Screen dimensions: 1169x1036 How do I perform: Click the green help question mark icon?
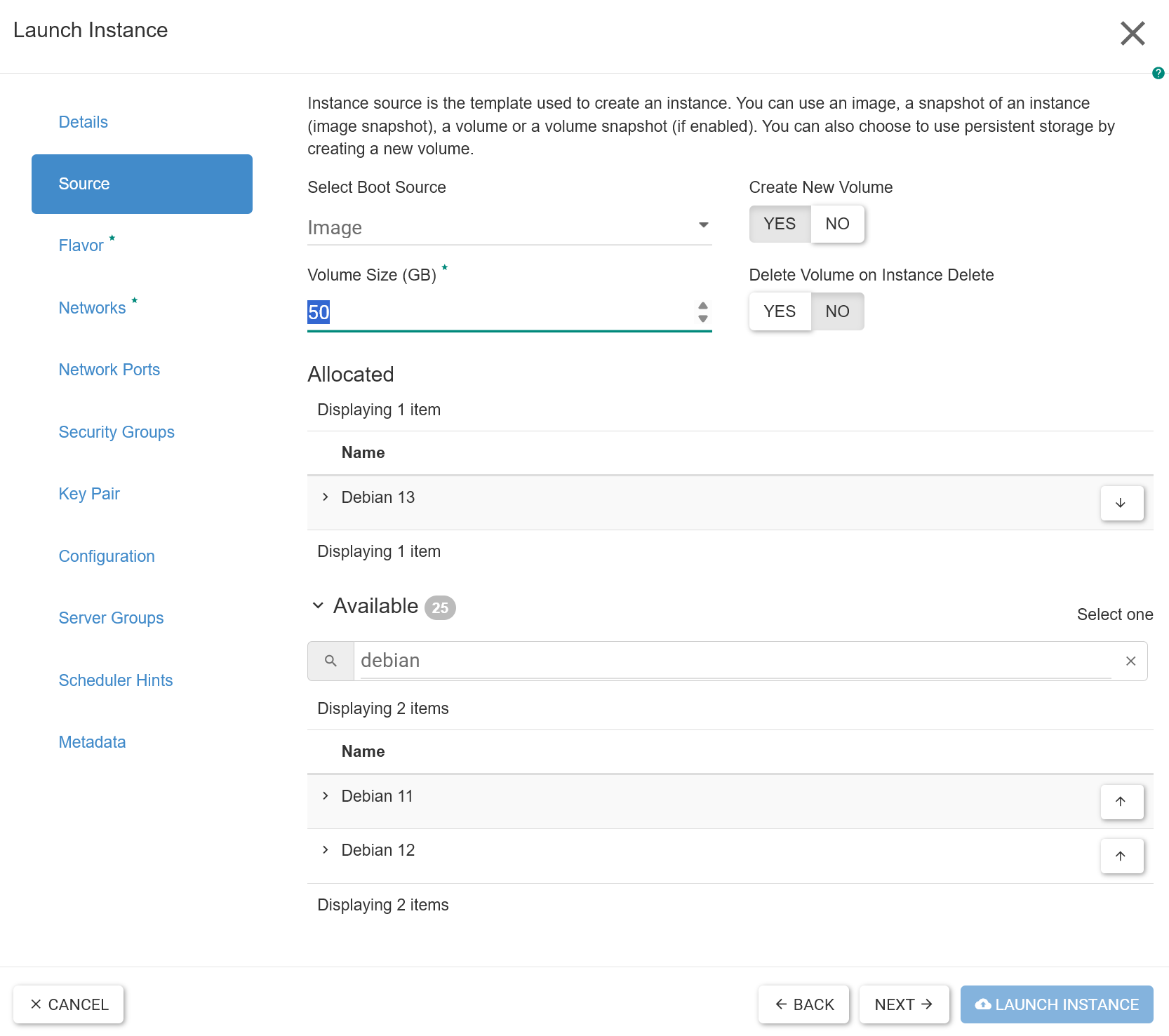point(1158,73)
